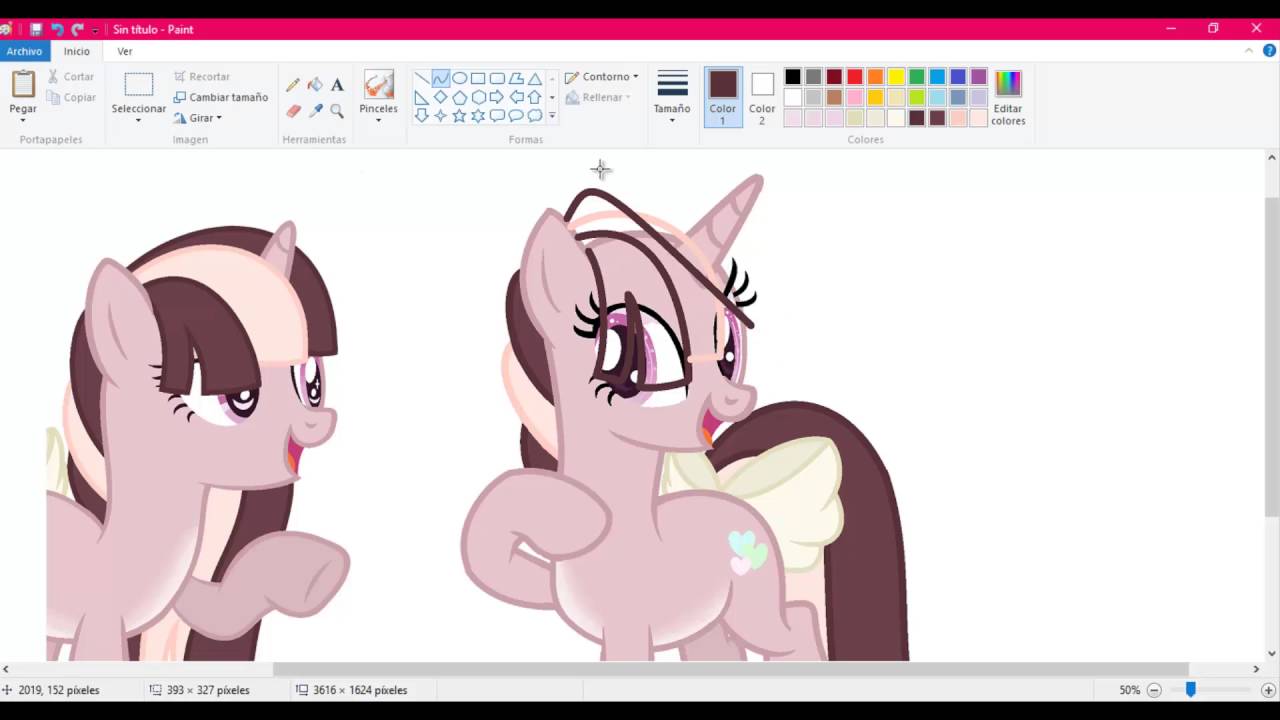Switch to the Ver tab
1280x720 pixels.
[x=125, y=51]
